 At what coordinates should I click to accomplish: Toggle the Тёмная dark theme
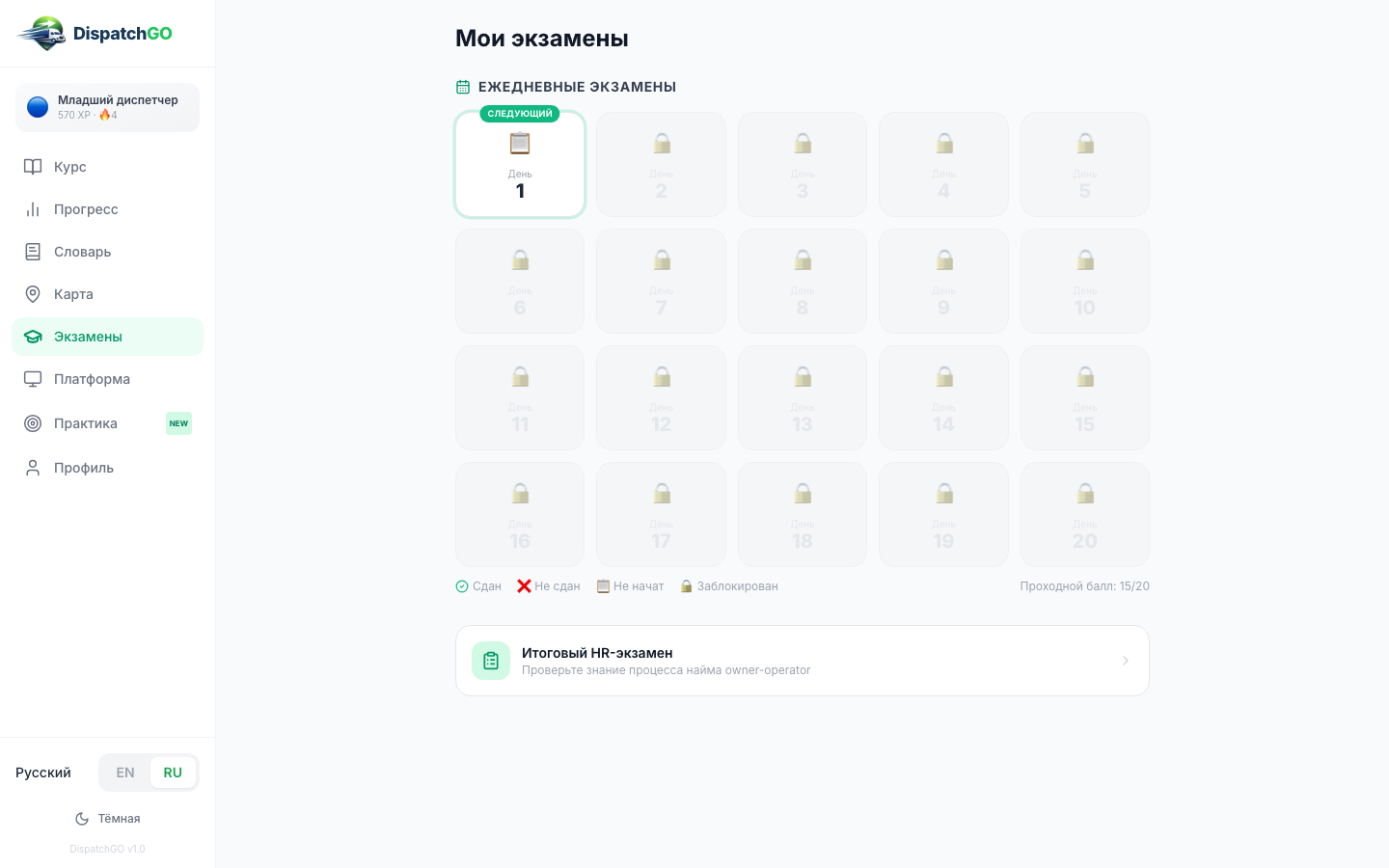click(x=108, y=819)
